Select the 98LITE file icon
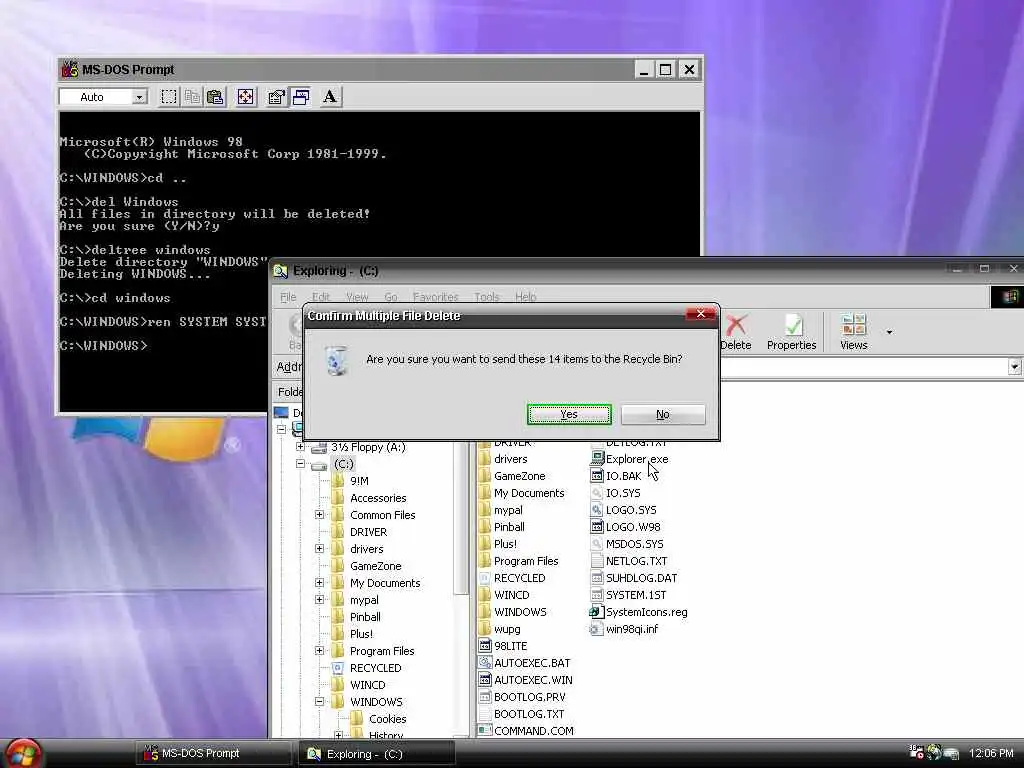 point(485,646)
